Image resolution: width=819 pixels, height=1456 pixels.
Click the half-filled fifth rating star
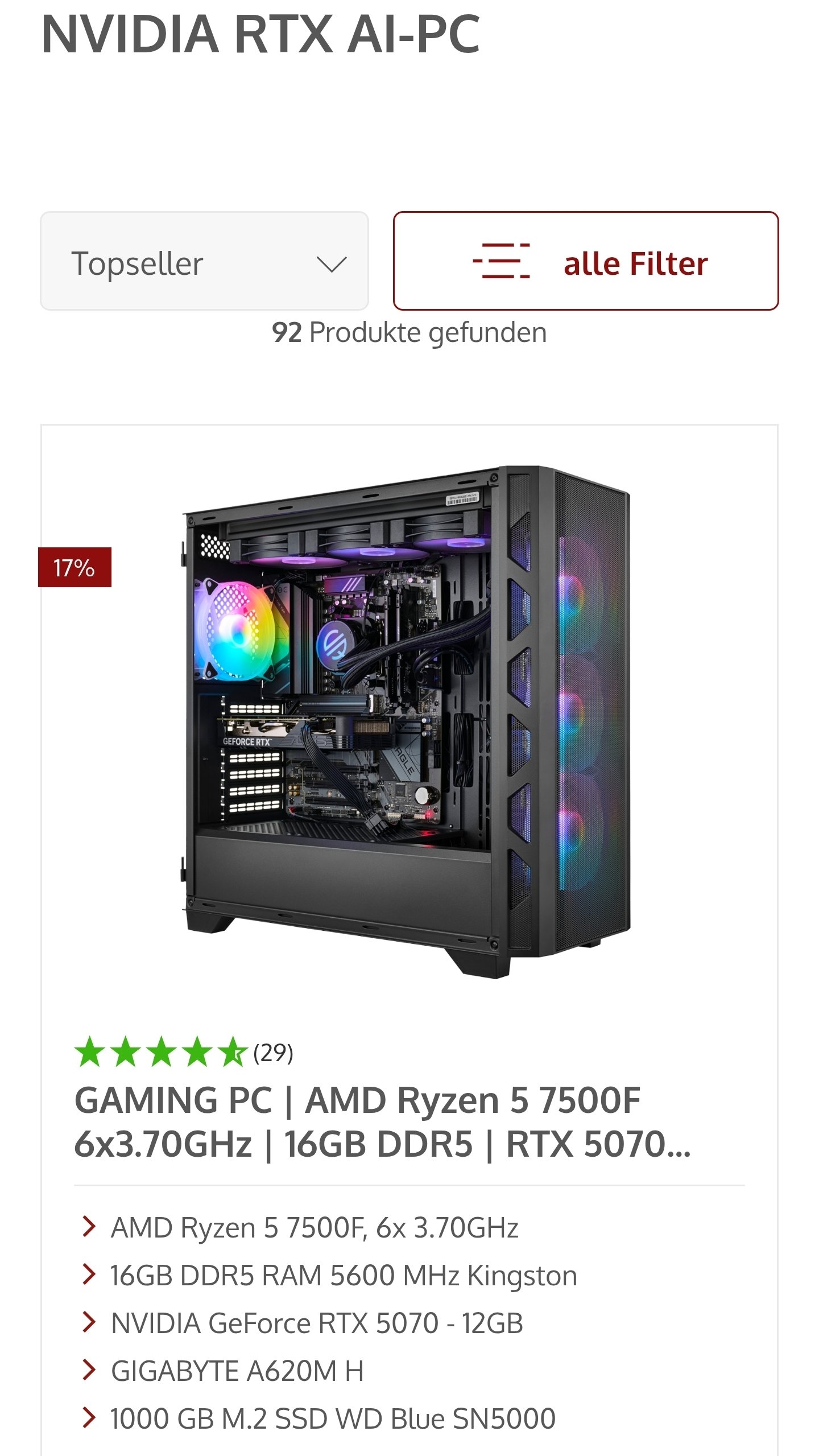pos(233,1052)
